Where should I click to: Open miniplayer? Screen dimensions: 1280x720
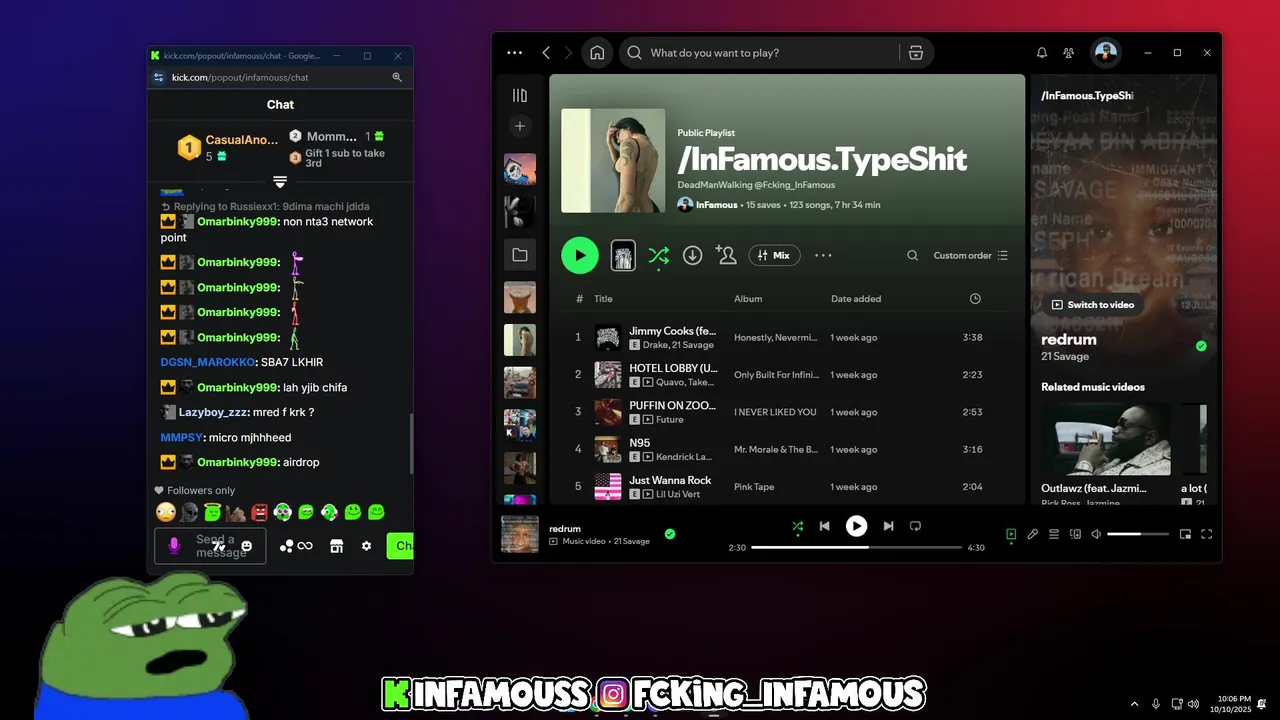coord(1185,534)
